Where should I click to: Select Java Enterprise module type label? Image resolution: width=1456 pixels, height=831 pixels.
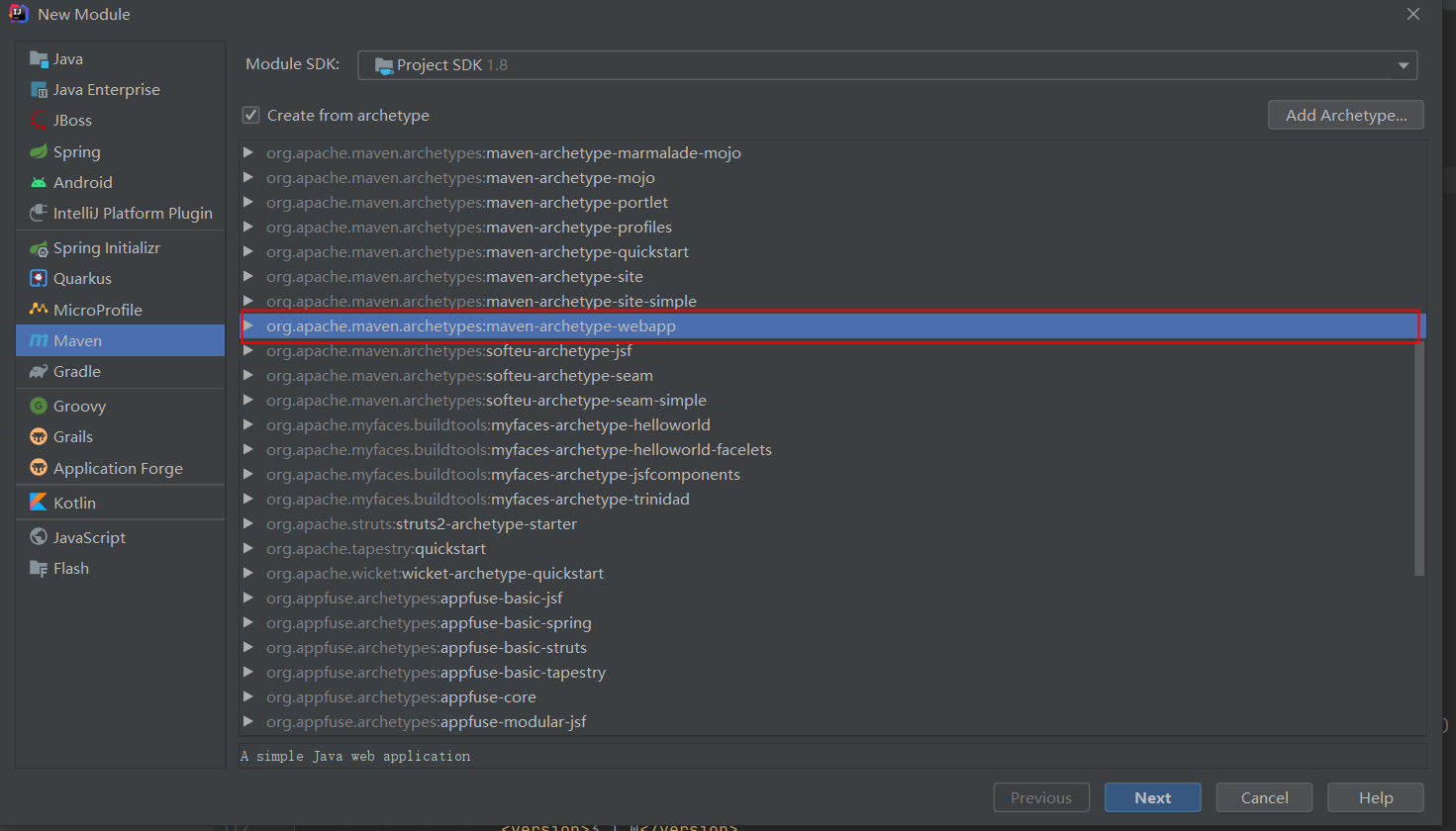click(107, 89)
